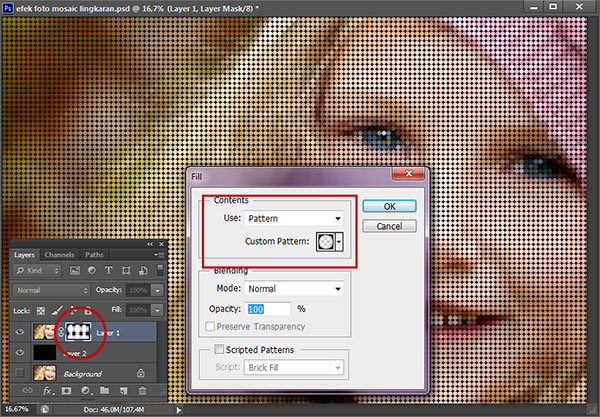
Task: Click lock image pixels brush icon
Action: click(x=57, y=310)
